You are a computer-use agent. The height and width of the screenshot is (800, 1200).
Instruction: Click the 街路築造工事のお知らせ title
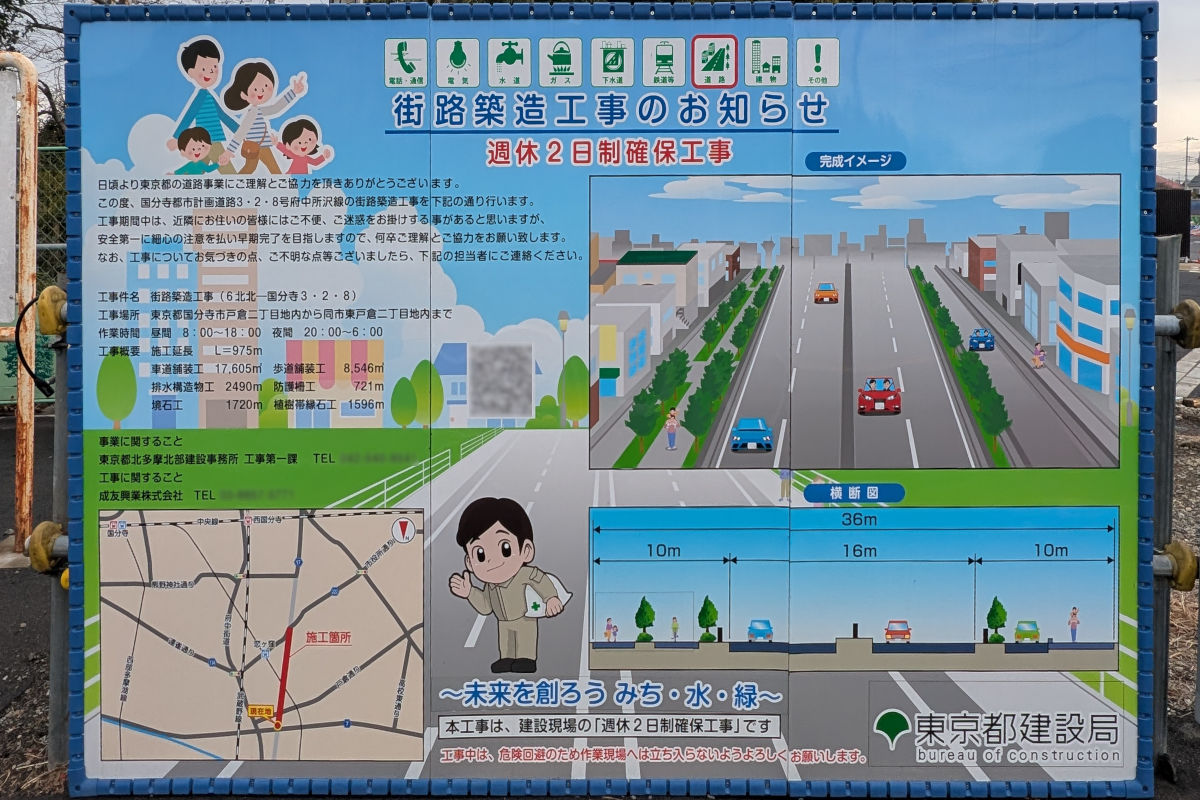pyautogui.click(x=610, y=109)
